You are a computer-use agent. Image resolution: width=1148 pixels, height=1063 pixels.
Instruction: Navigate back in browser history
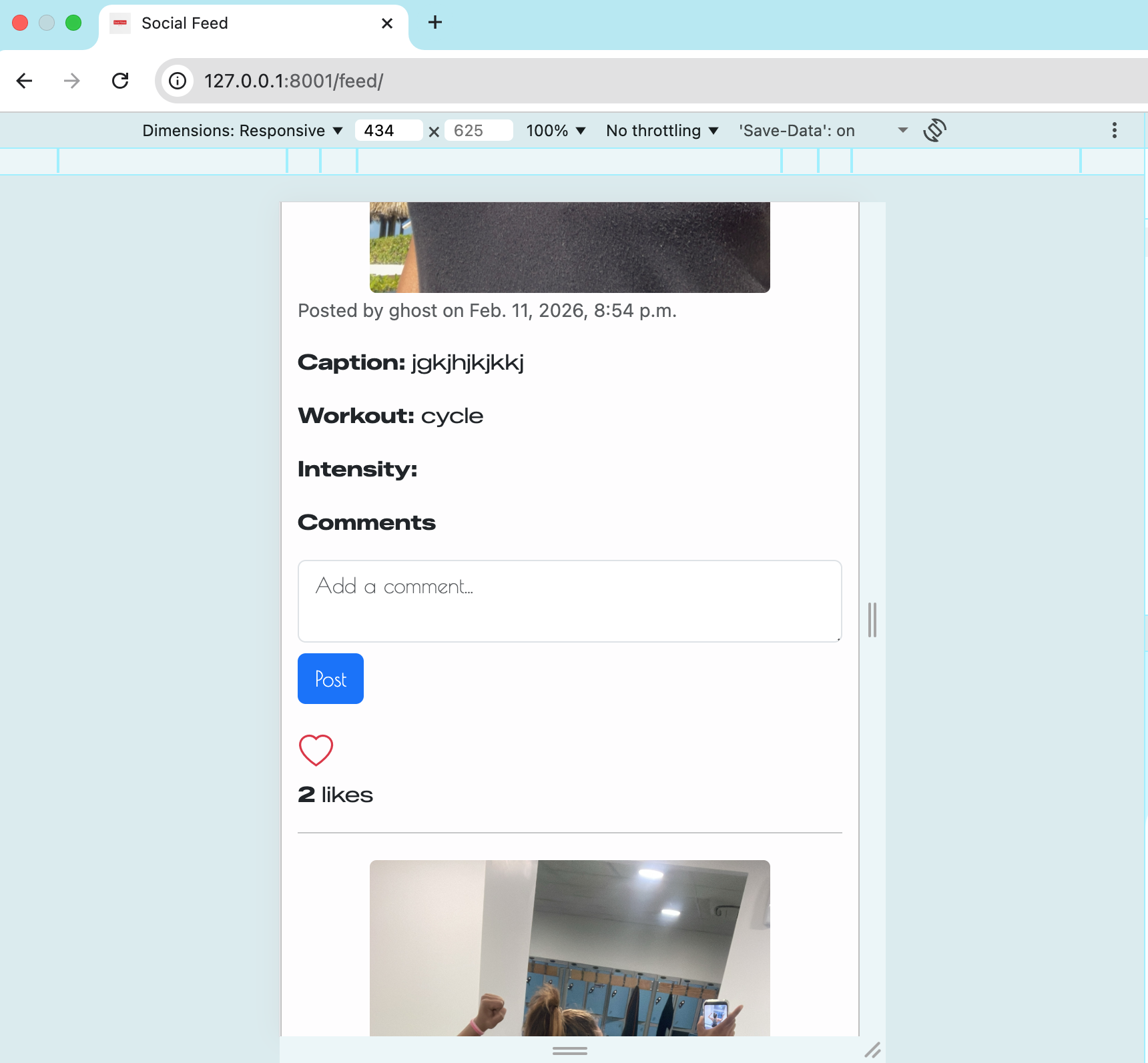click(x=24, y=81)
